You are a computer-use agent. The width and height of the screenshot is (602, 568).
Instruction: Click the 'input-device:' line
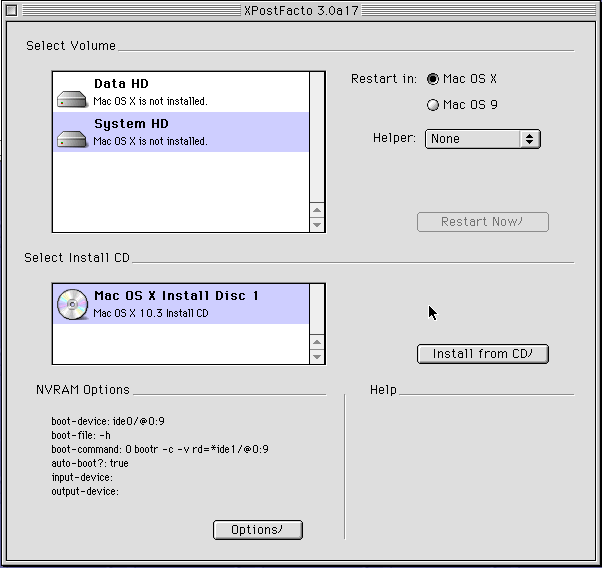(82, 477)
